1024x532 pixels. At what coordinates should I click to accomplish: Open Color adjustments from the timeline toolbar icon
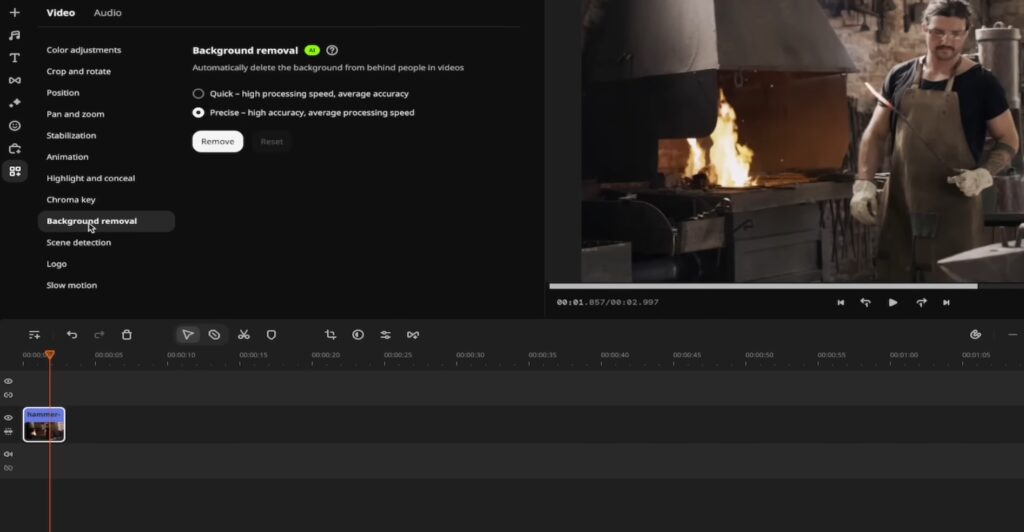(357, 335)
